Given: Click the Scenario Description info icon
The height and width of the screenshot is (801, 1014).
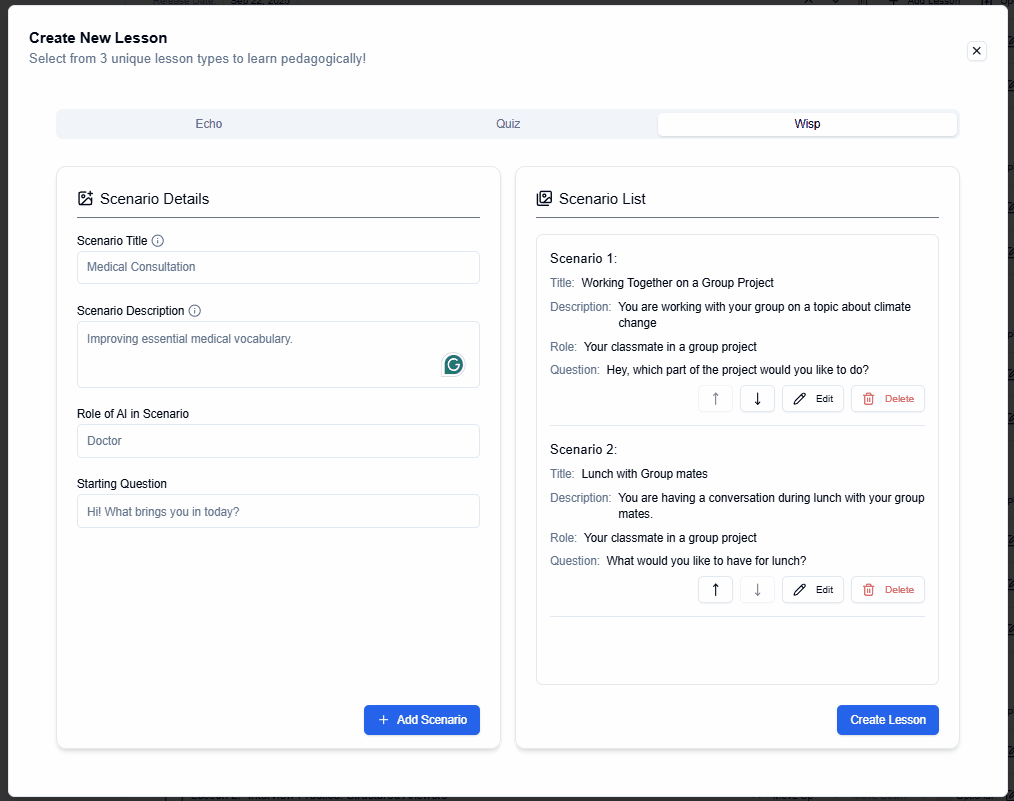Looking at the screenshot, I should (195, 311).
